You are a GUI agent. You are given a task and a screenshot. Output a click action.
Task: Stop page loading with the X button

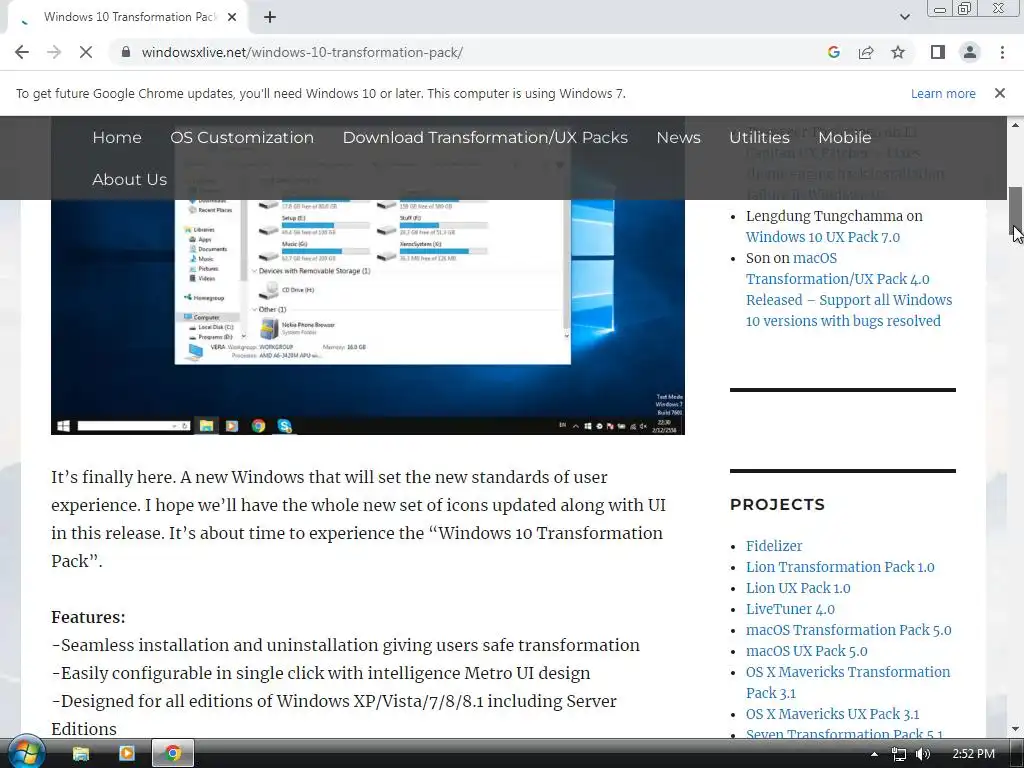pyautogui.click(x=86, y=52)
